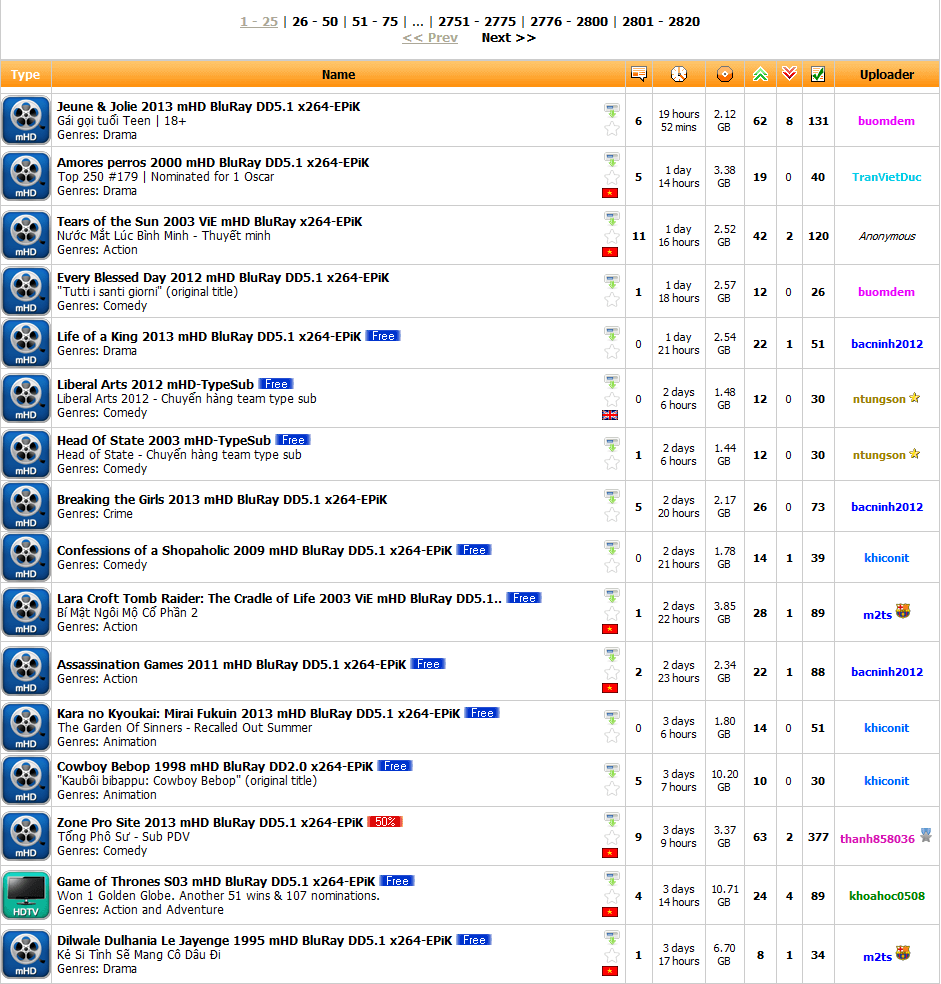Click seeders count 62 for Jeune & Jolie
This screenshot has height=984, width=941.
(760, 121)
